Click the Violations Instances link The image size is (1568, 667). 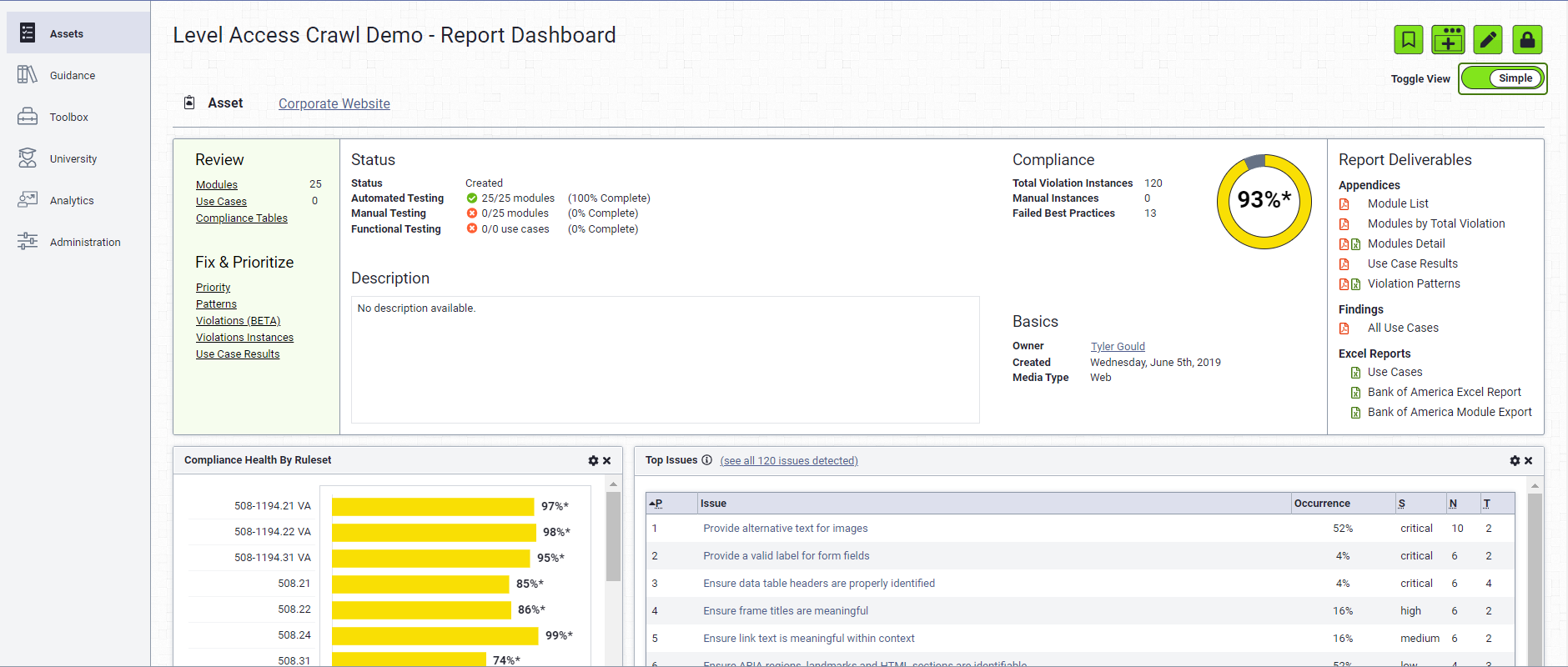(244, 338)
